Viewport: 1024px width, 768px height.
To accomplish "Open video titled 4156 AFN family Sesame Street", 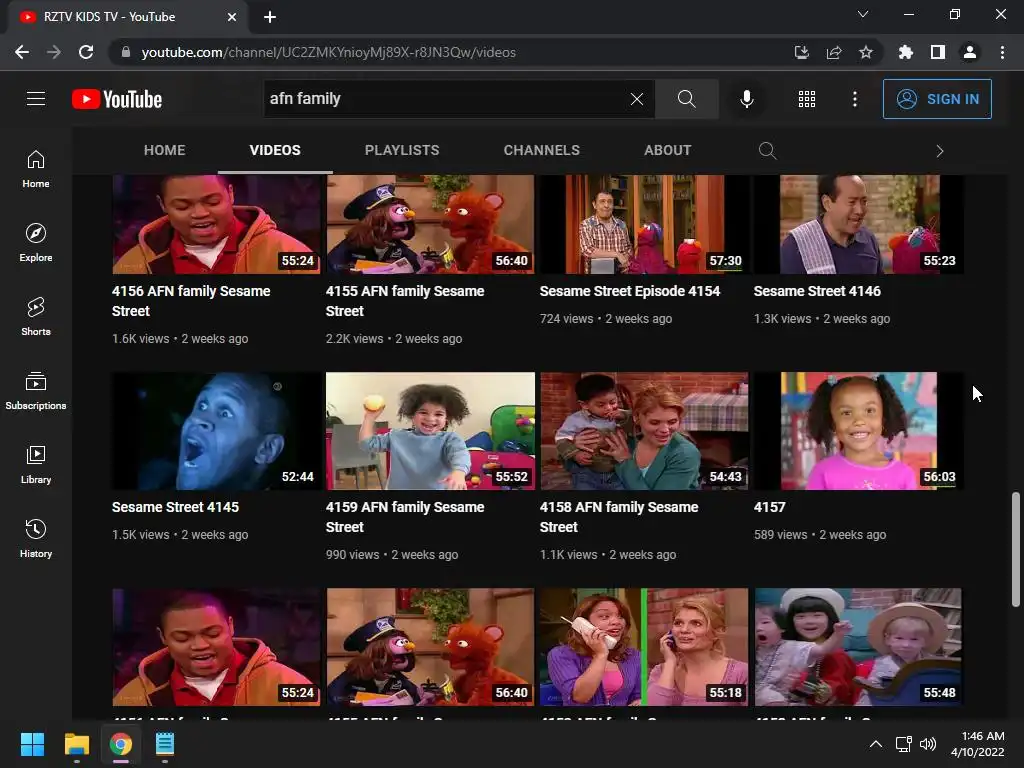I will (x=191, y=301).
